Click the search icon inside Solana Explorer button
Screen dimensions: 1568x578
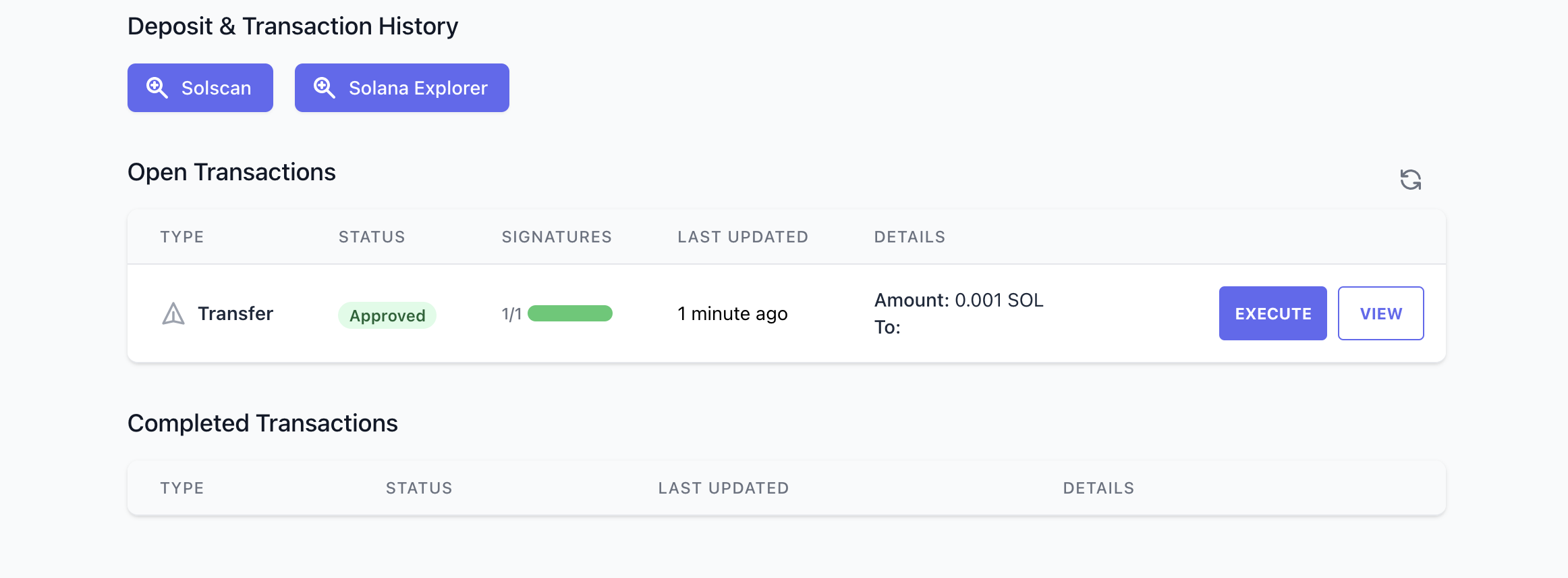coord(325,87)
